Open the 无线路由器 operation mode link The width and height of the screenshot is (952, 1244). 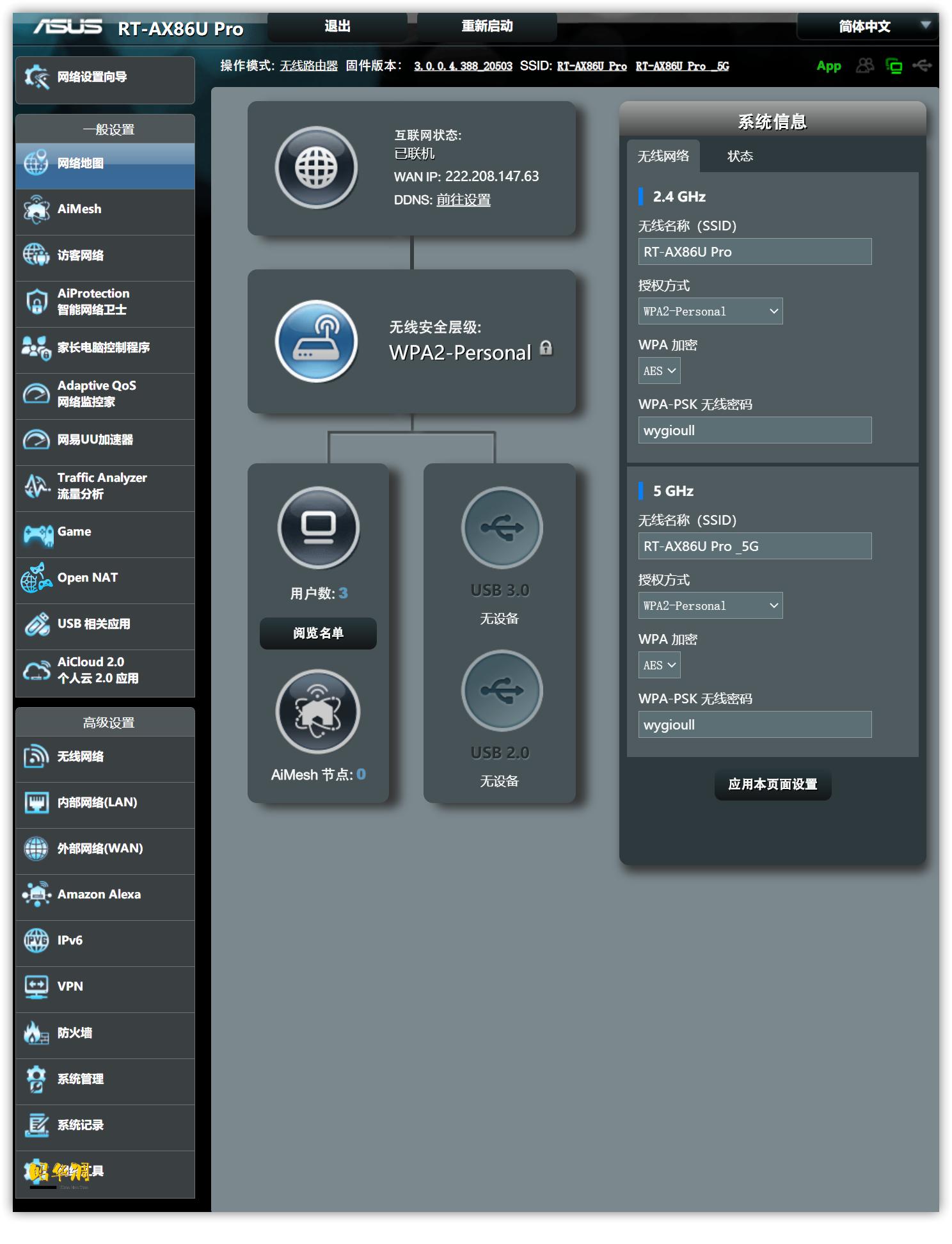308,66
